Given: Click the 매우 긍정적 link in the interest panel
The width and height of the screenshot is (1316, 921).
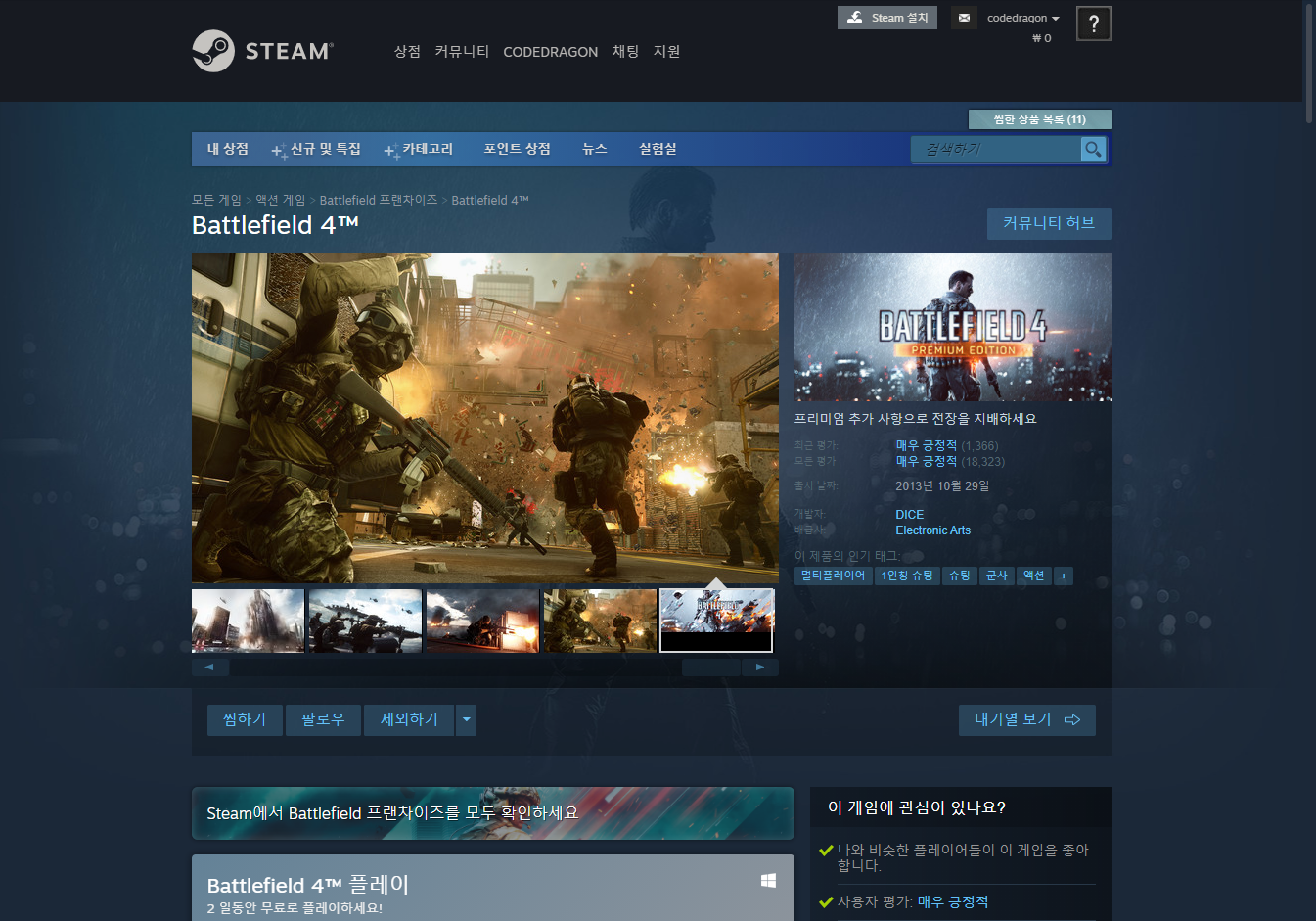Looking at the screenshot, I should pos(953,901).
